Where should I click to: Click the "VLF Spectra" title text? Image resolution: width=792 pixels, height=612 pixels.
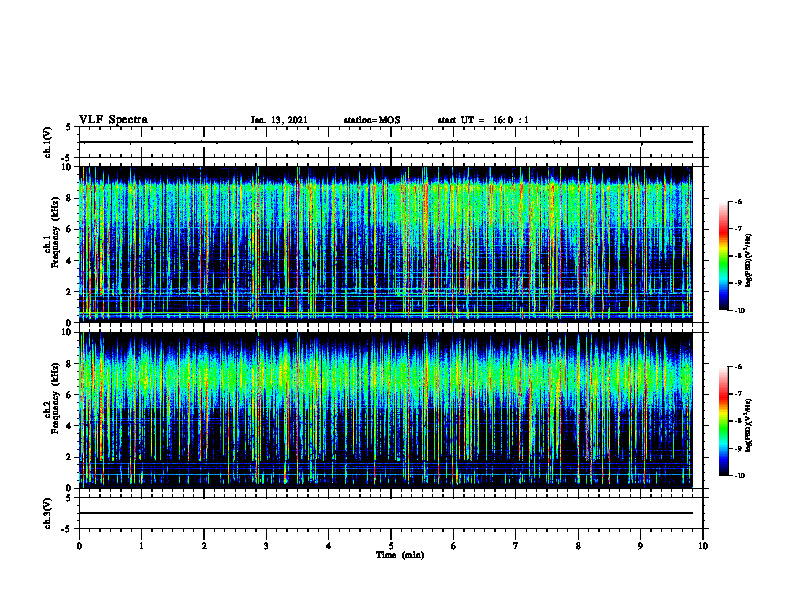[113, 120]
